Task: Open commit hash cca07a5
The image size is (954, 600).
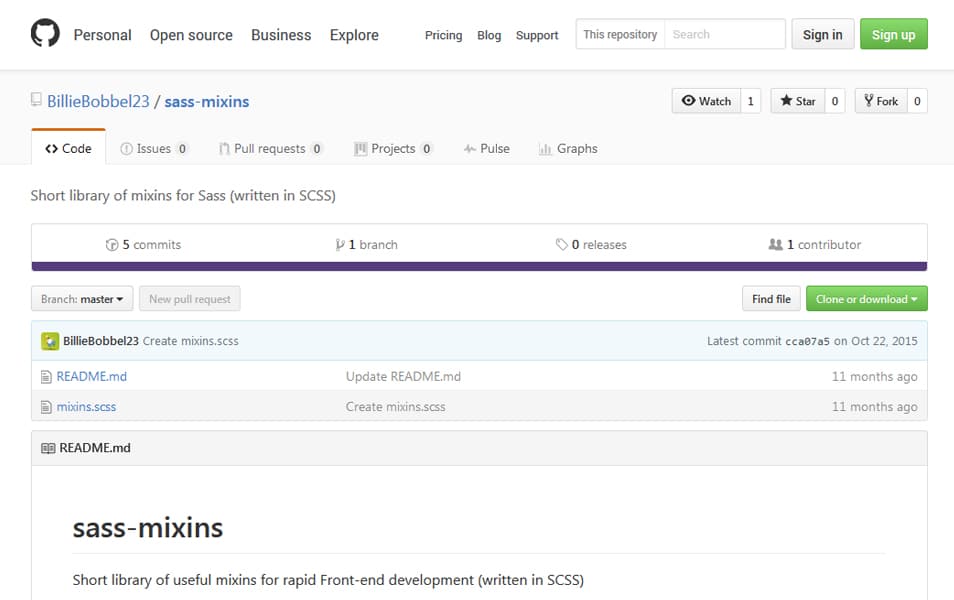Action: pyautogui.click(x=807, y=342)
